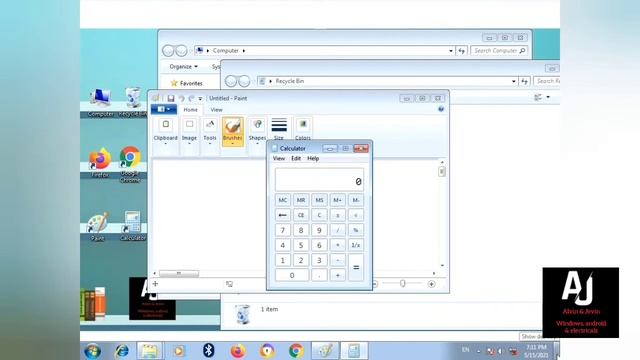
Task: Click the Search Computer box
Action: [x=499, y=51]
